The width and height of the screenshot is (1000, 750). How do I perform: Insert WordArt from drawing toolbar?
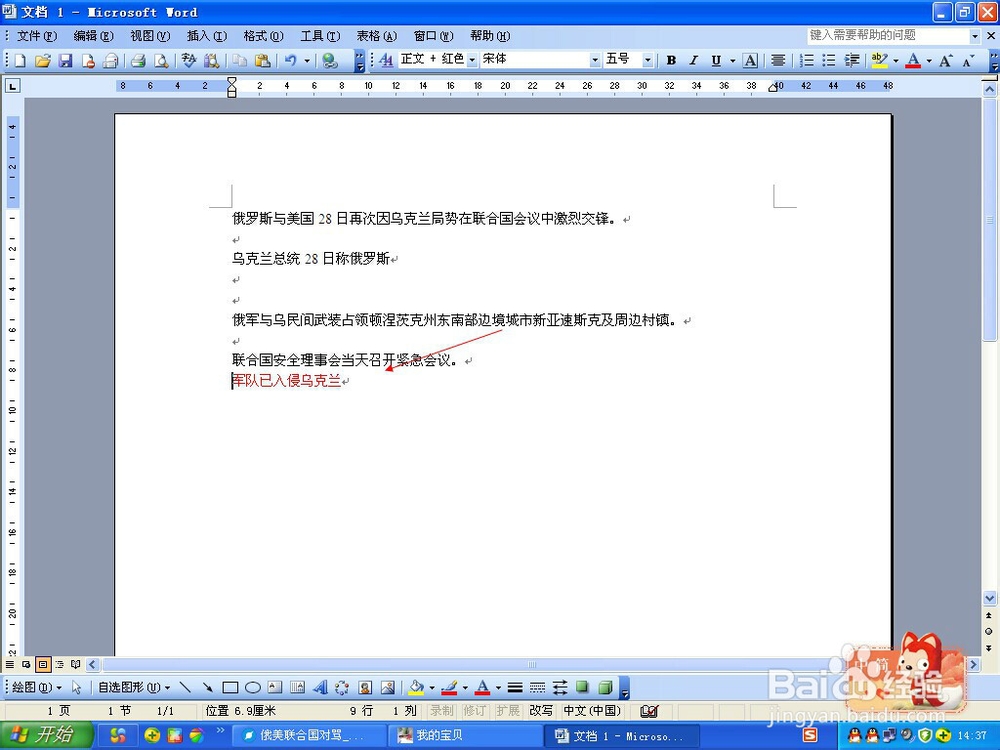tap(320, 688)
